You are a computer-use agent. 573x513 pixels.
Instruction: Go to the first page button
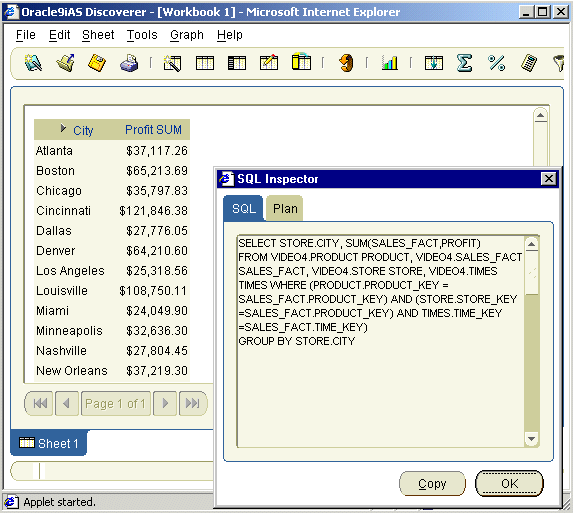click(x=39, y=403)
